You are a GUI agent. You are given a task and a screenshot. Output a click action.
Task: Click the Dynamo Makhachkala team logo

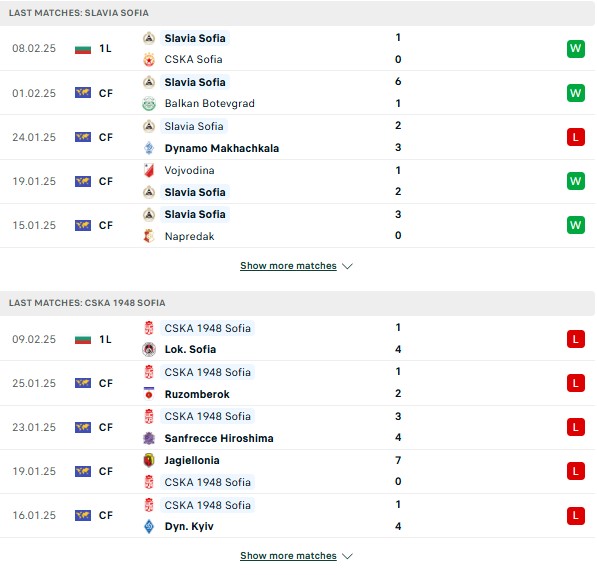(149, 148)
